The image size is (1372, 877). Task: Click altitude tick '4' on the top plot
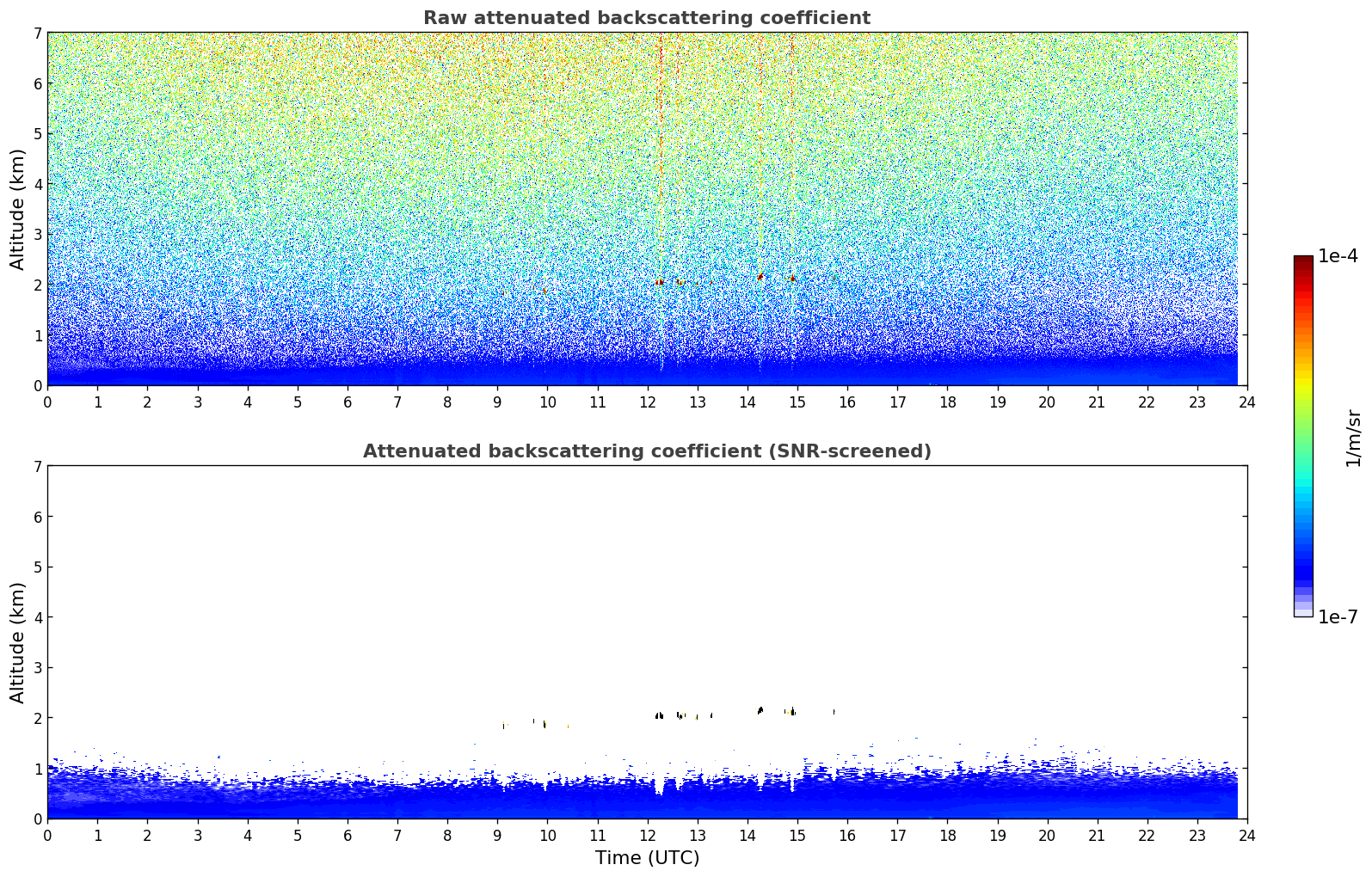point(37,184)
